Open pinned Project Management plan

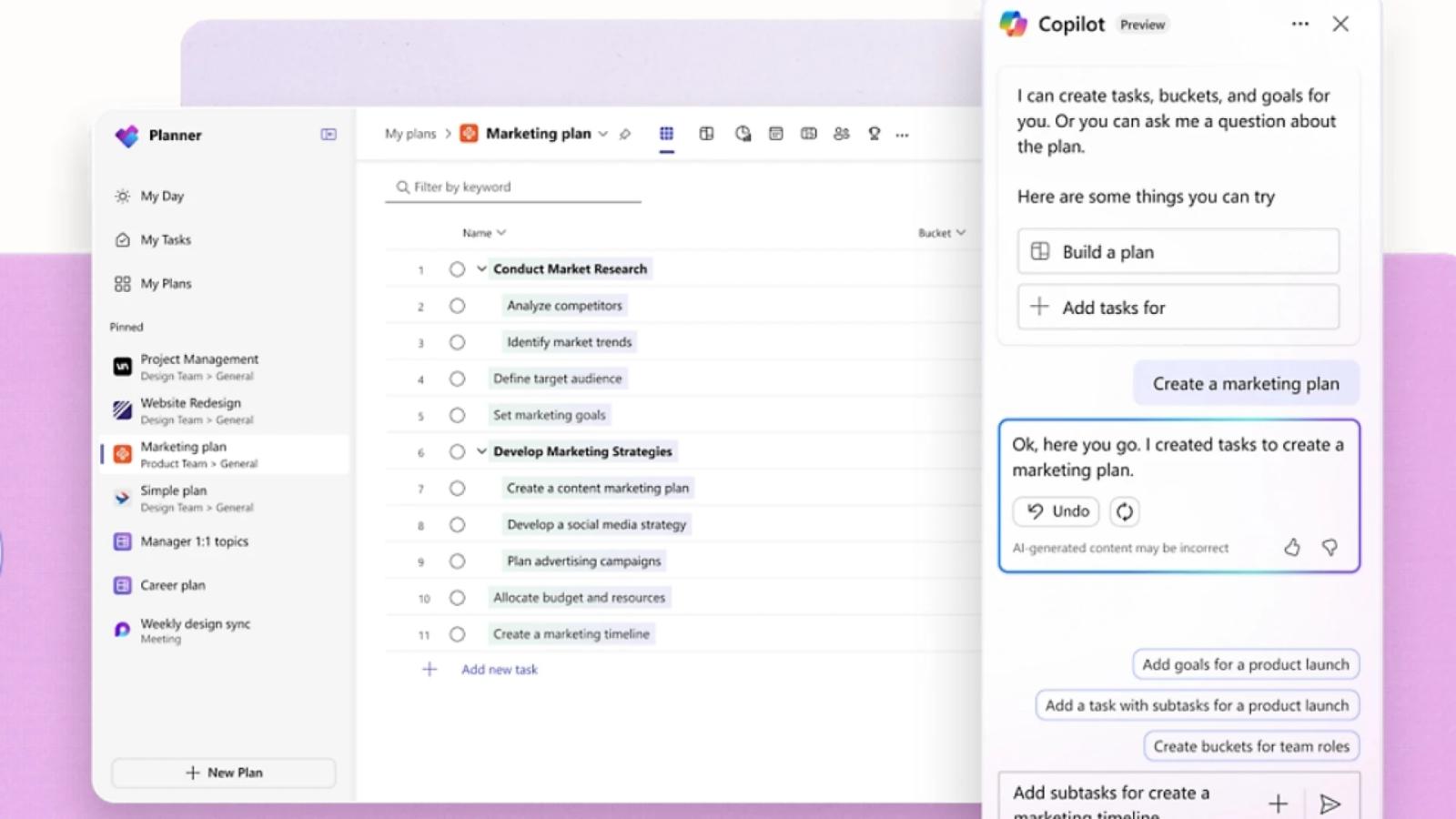pyautogui.click(x=224, y=367)
